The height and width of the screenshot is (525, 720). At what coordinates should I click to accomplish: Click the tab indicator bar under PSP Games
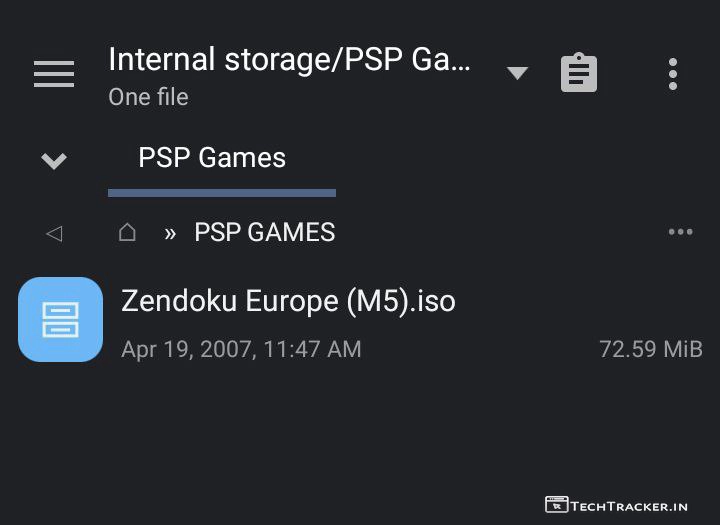[222, 192]
